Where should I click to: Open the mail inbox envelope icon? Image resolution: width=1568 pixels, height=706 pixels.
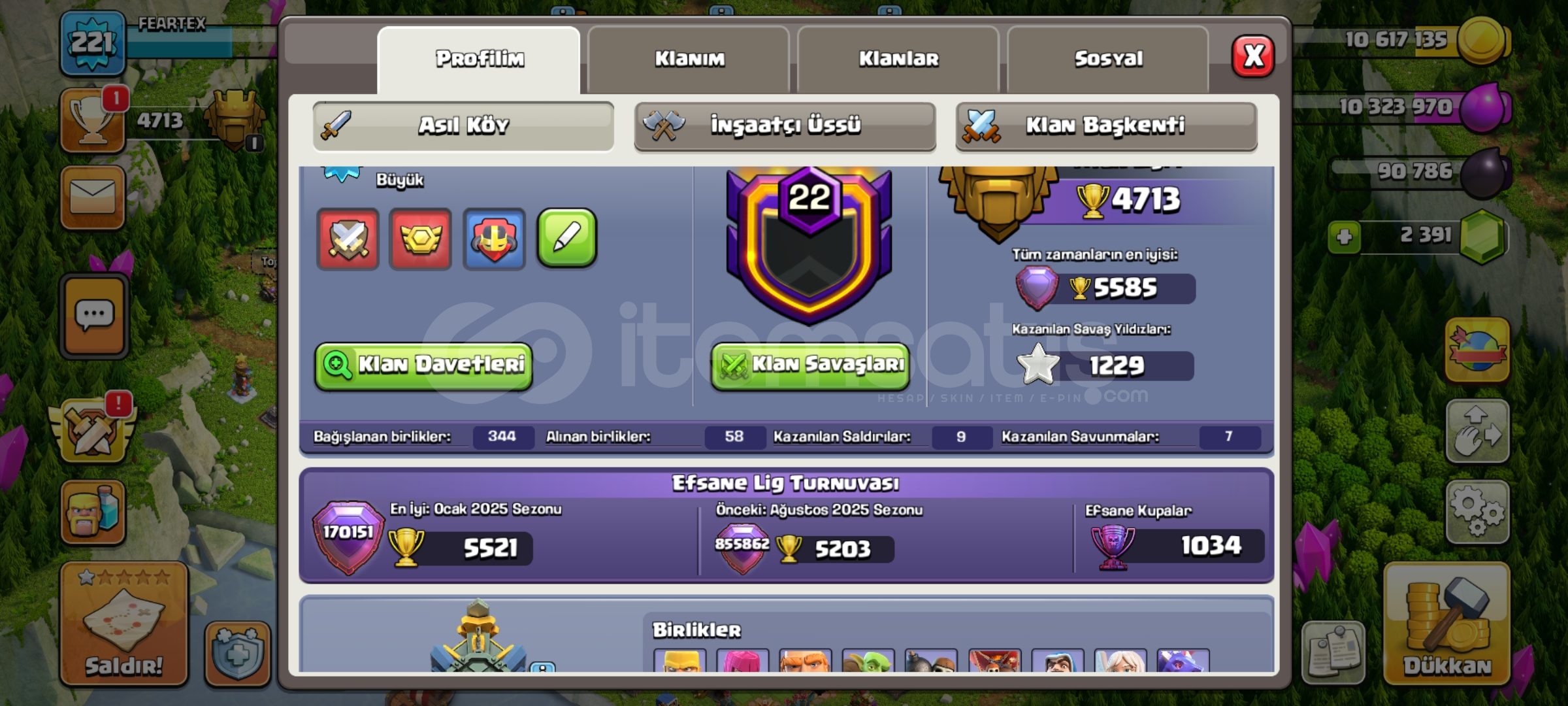pyautogui.click(x=93, y=197)
